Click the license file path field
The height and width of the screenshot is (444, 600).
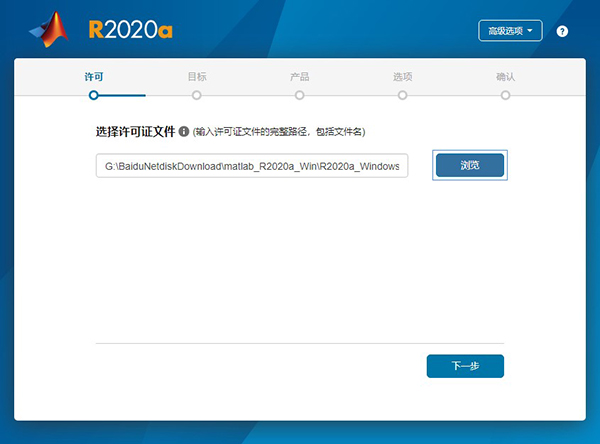252,166
